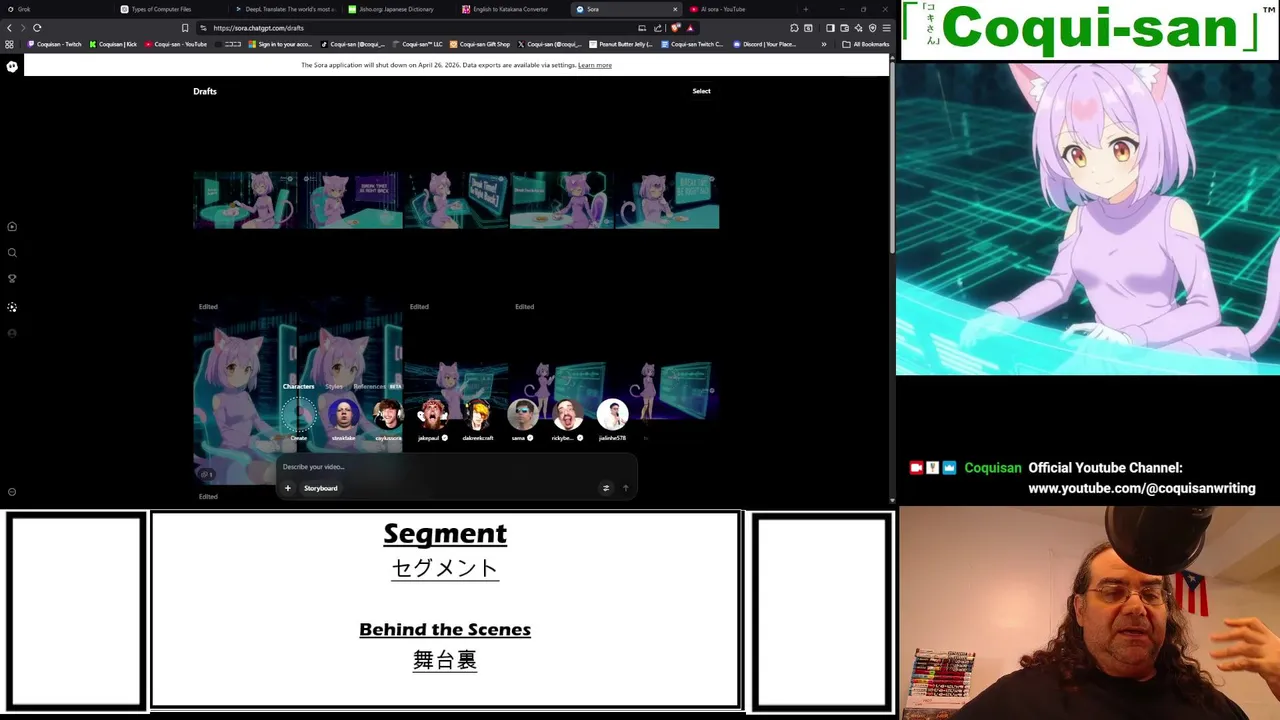Click the page vertical scrollbar
The height and width of the screenshot is (720, 1280).
tap(892, 160)
